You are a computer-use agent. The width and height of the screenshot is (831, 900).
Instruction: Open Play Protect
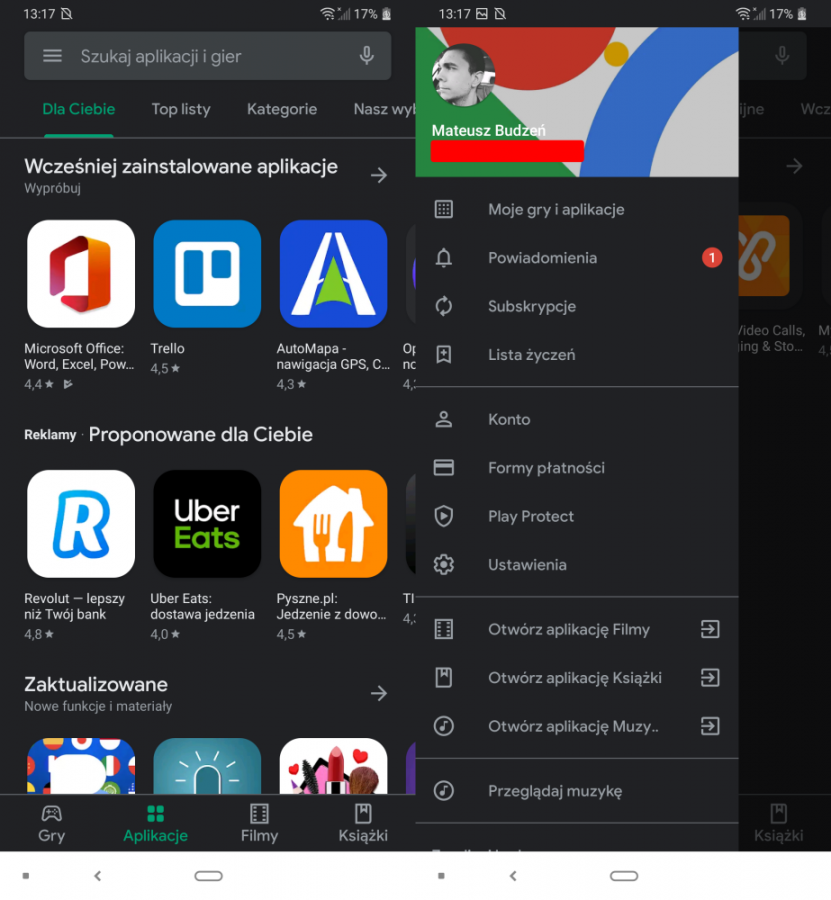point(577,517)
